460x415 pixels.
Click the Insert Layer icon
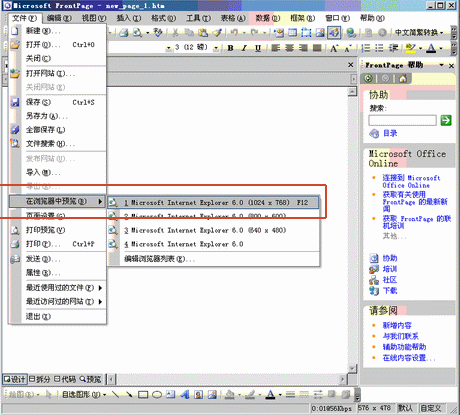(306, 32)
